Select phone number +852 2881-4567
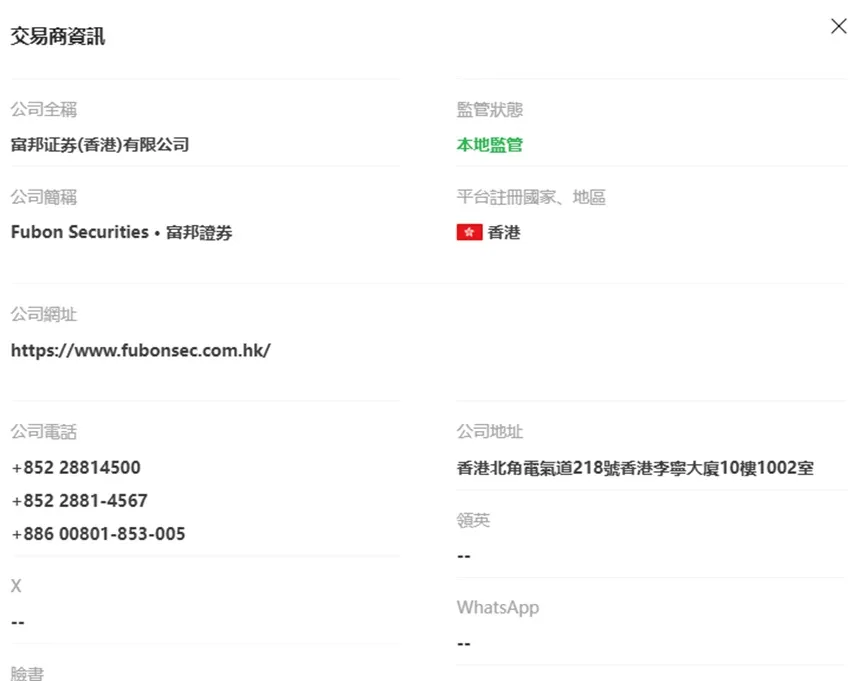 (79, 501)
